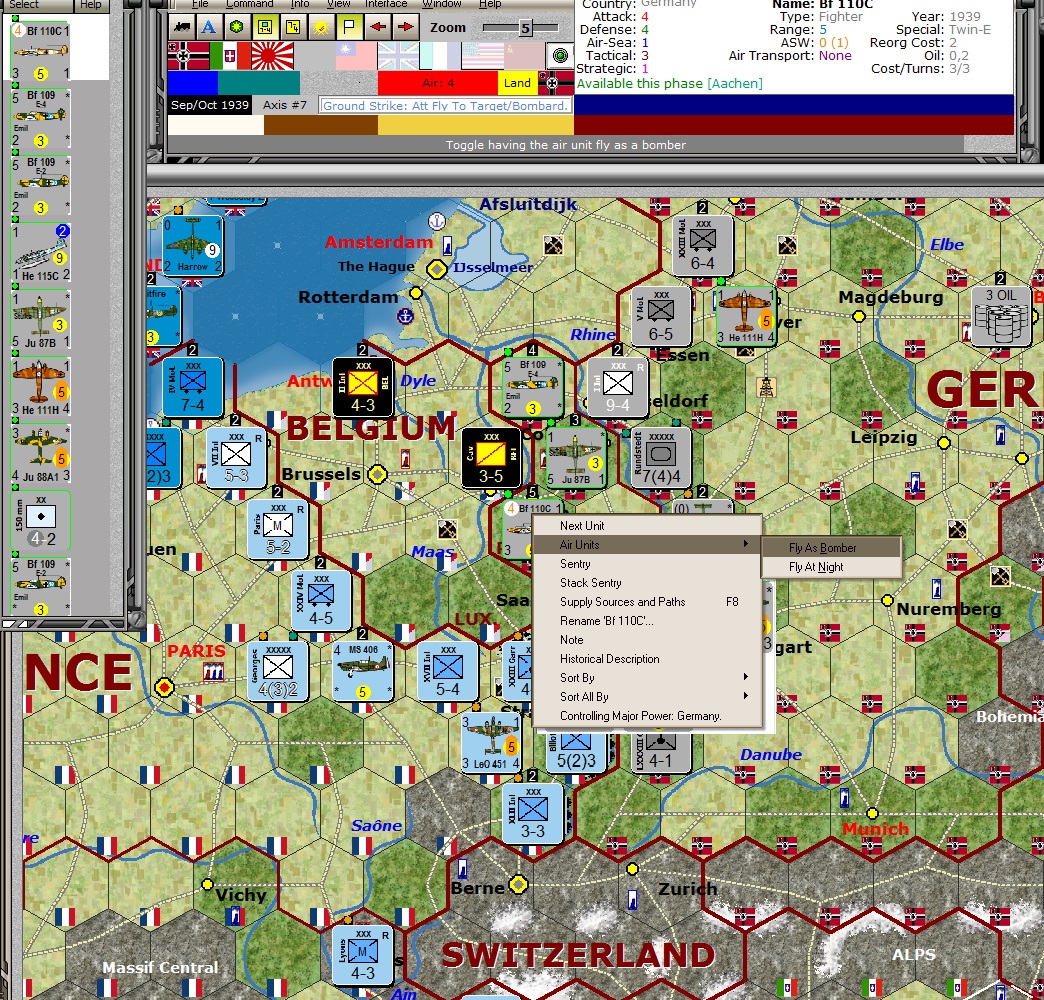Click the He 111H counter on the map
Viewport: 1044px width, 1000px height.
[x=746, y=316]
